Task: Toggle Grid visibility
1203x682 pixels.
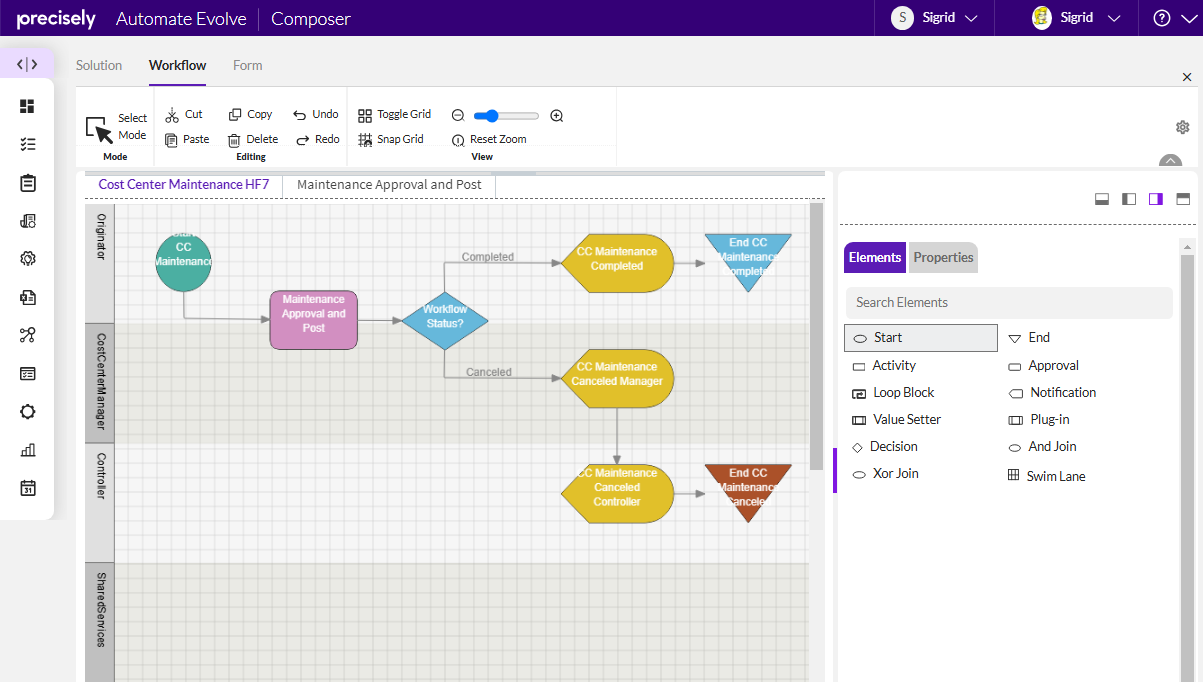Action: pyautogui.click(x=394, y=114)
